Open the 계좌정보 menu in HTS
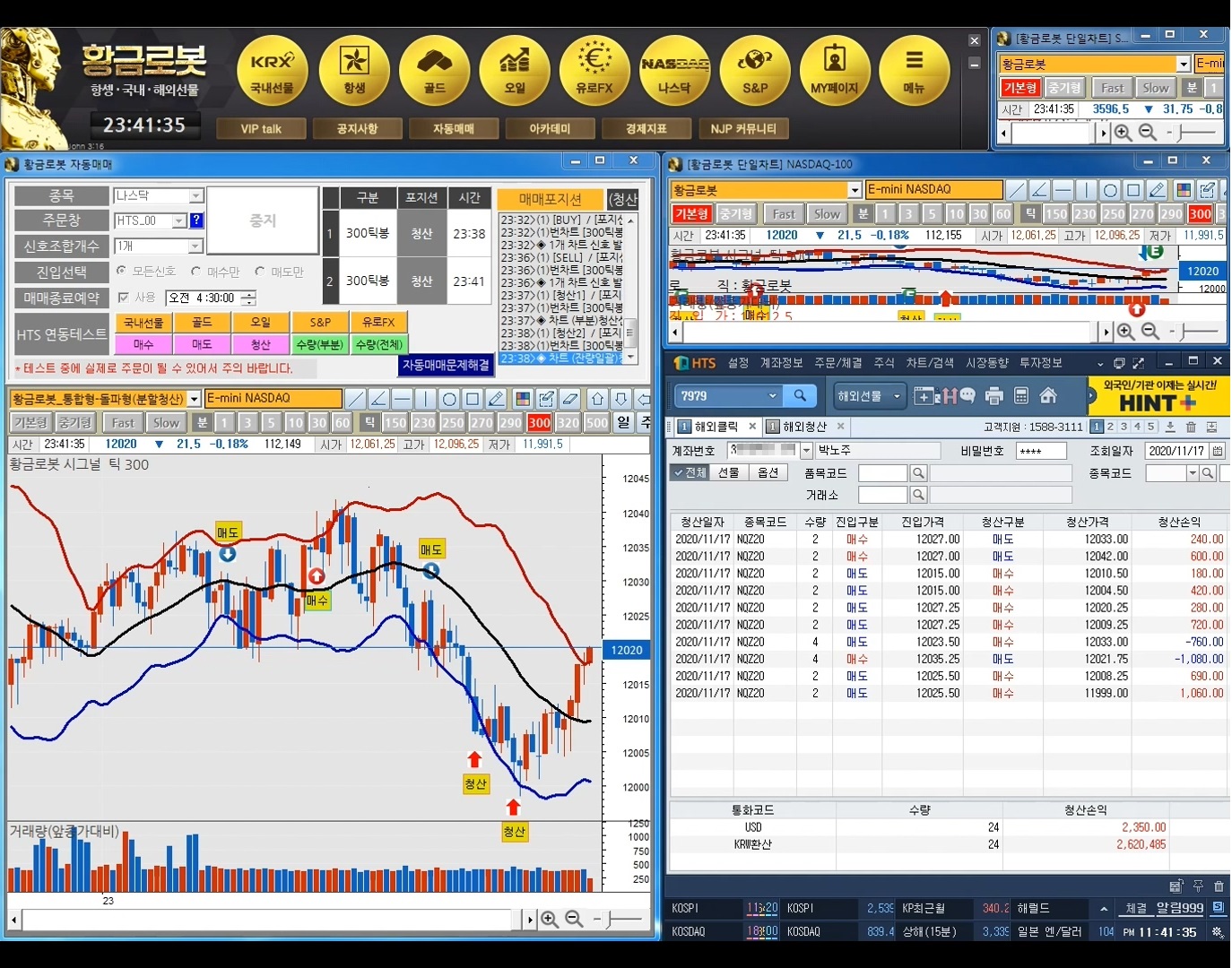 [x=781, y=363]
